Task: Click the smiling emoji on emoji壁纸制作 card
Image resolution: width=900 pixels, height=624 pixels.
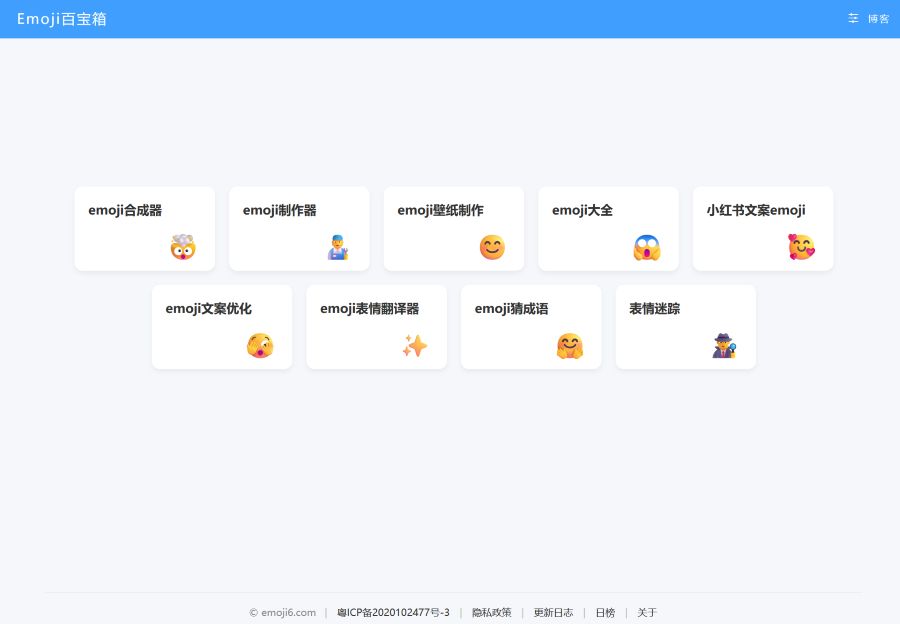Action: (x=492, y=246)
